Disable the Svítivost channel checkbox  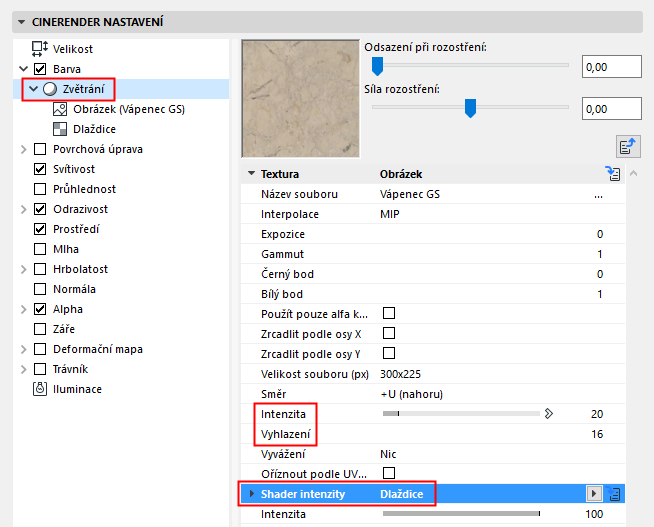click(40, 169)
